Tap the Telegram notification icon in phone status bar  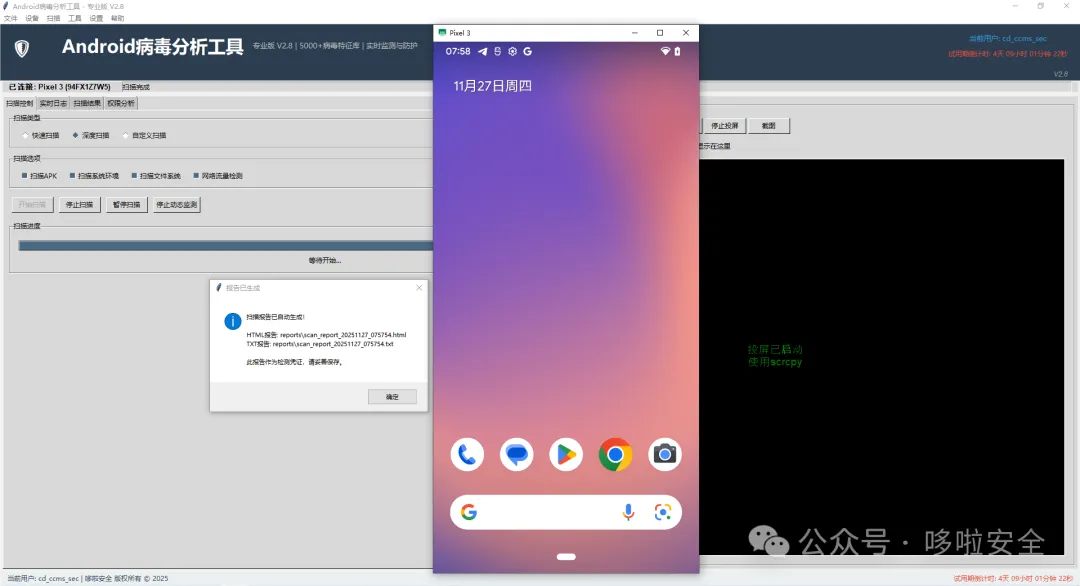click(482, 52)
